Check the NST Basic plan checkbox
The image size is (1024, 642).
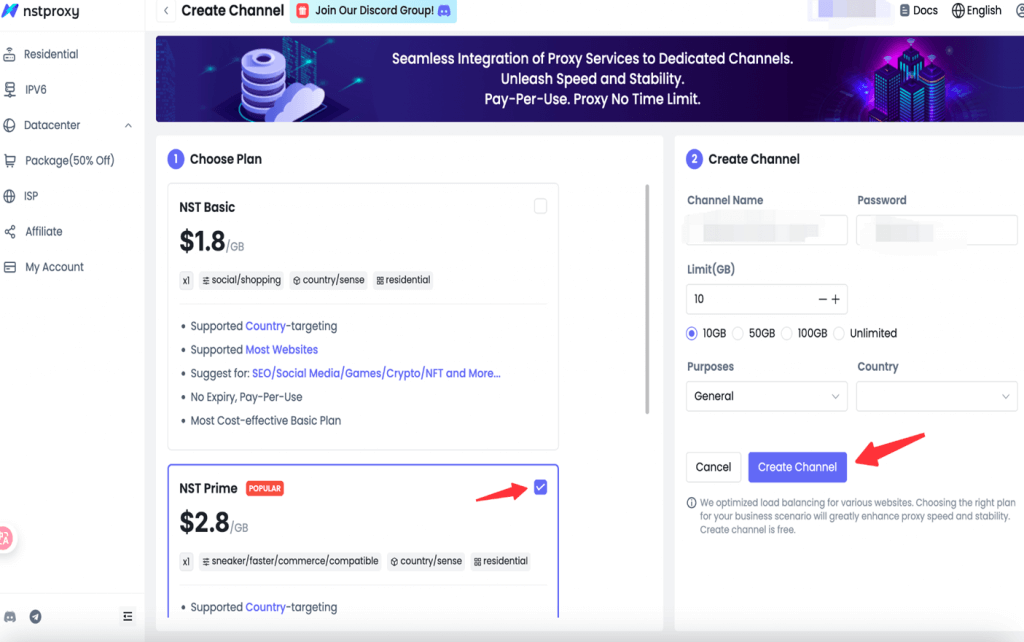click(540, 206)
